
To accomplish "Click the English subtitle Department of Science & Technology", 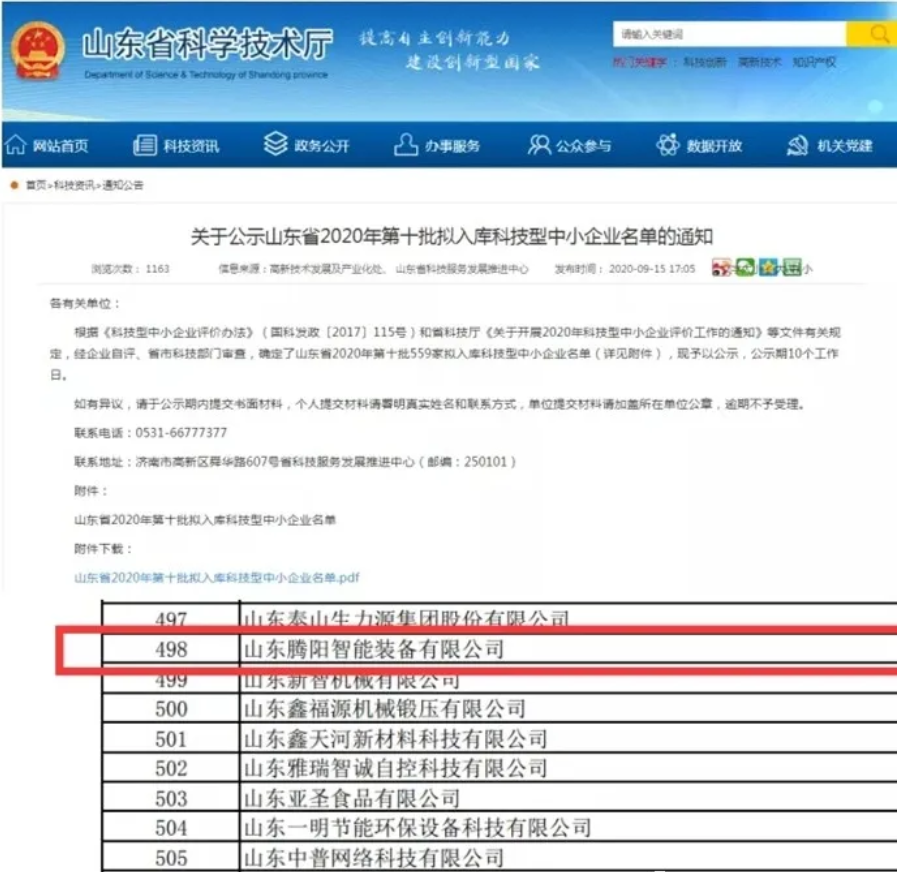I will [206, 75].
